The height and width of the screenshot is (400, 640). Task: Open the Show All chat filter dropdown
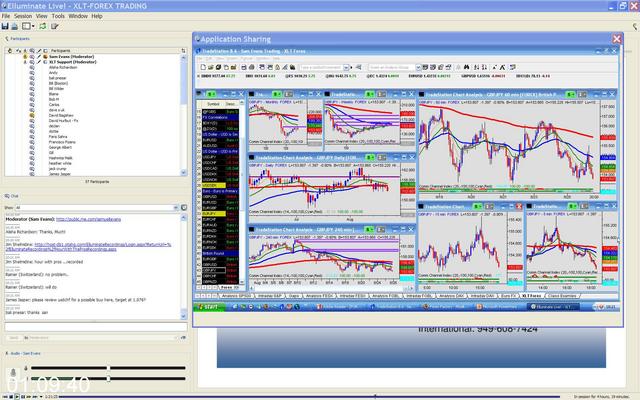point(176,208)
